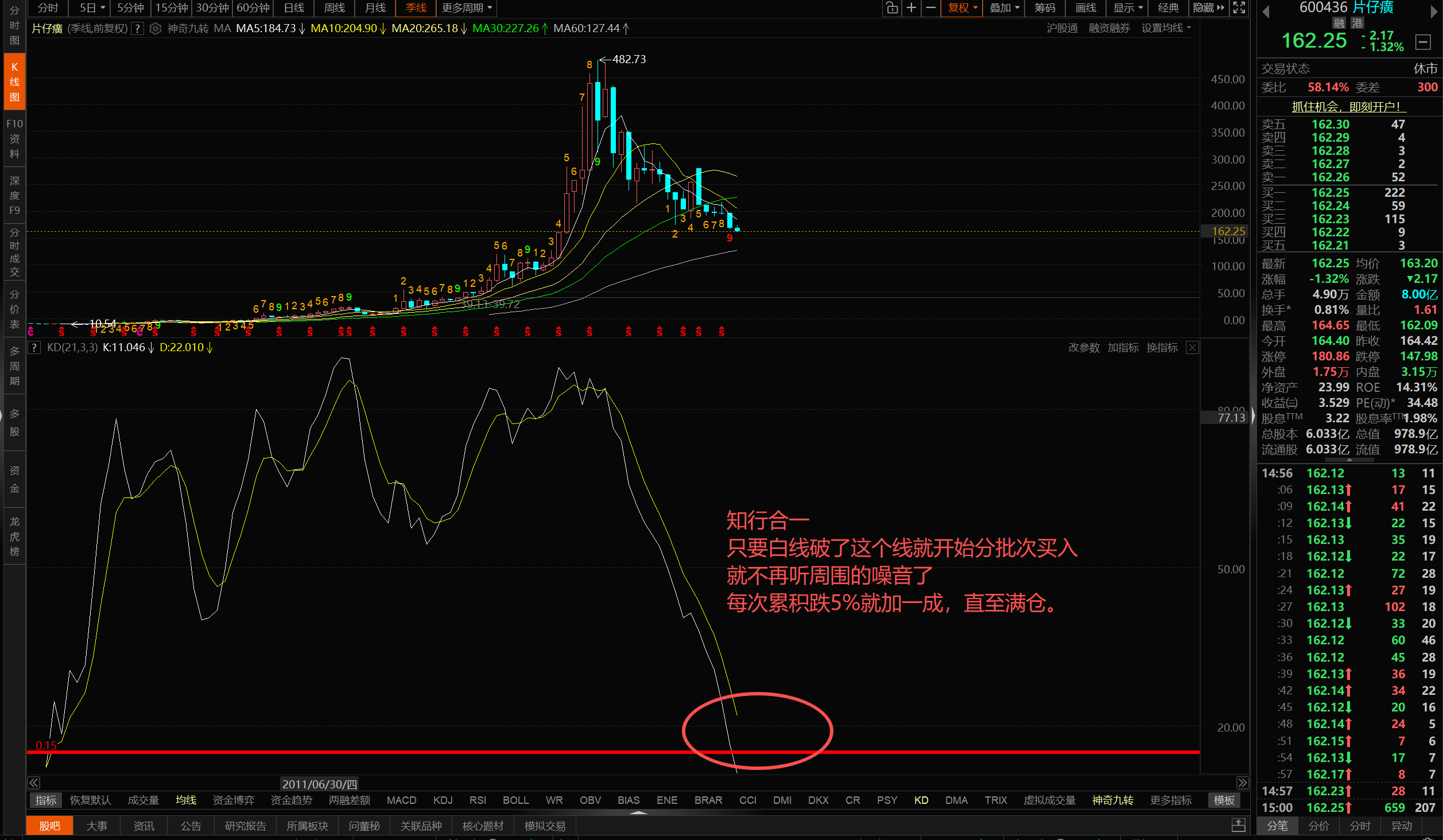Enable the 经典 classic display mode
1443x840 pixels.
point(1169,8)
